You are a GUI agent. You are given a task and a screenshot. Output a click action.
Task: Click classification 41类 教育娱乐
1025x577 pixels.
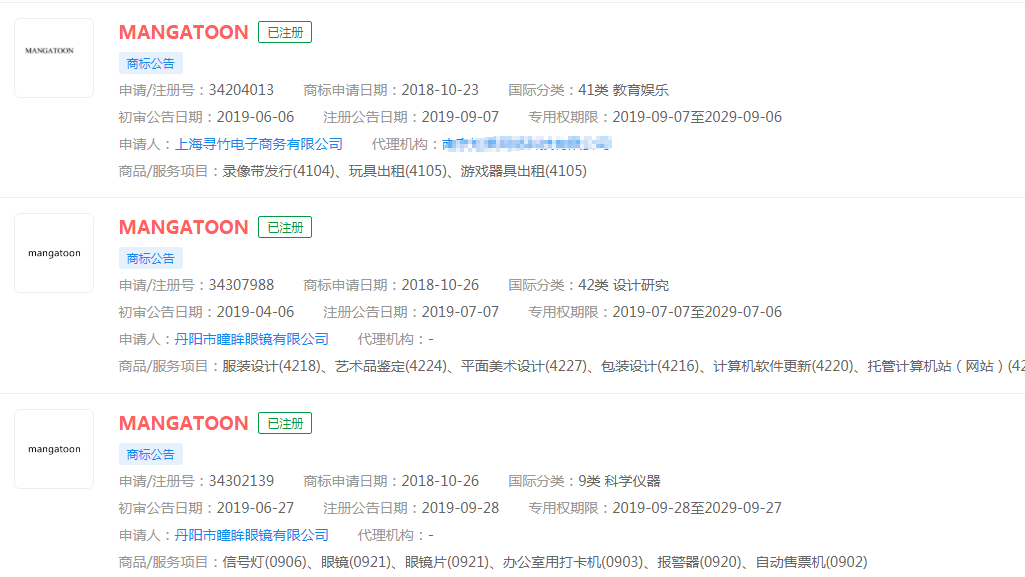tap(624, 90)
